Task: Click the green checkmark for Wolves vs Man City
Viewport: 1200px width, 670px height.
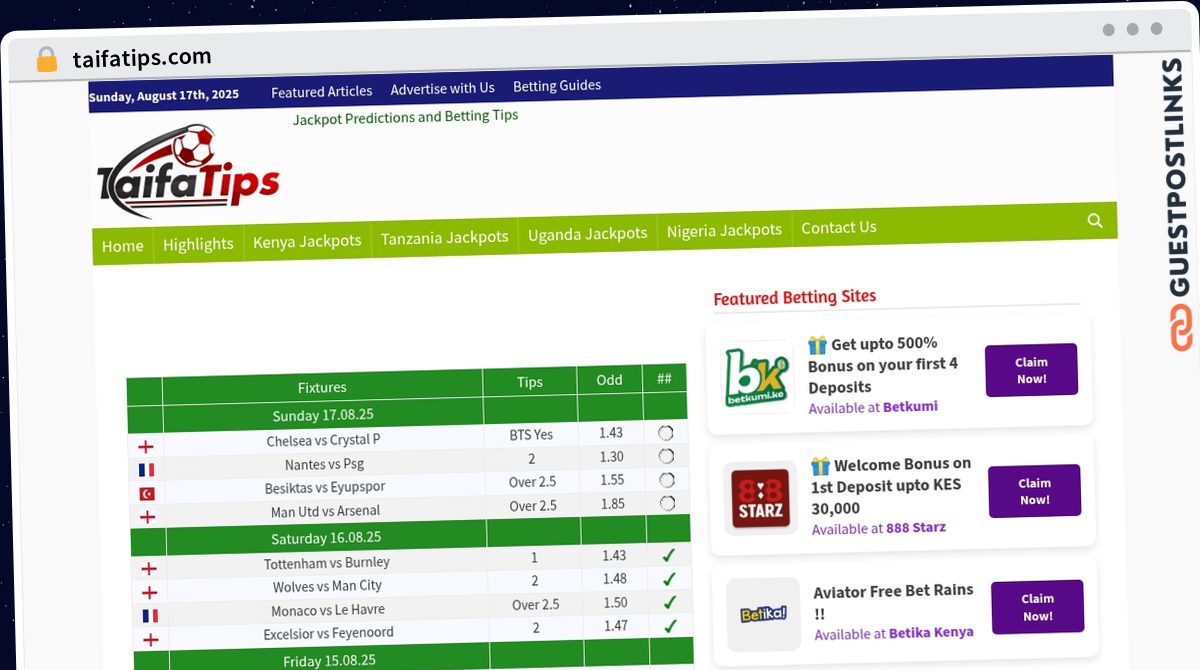Action: [x=670, y=579]
